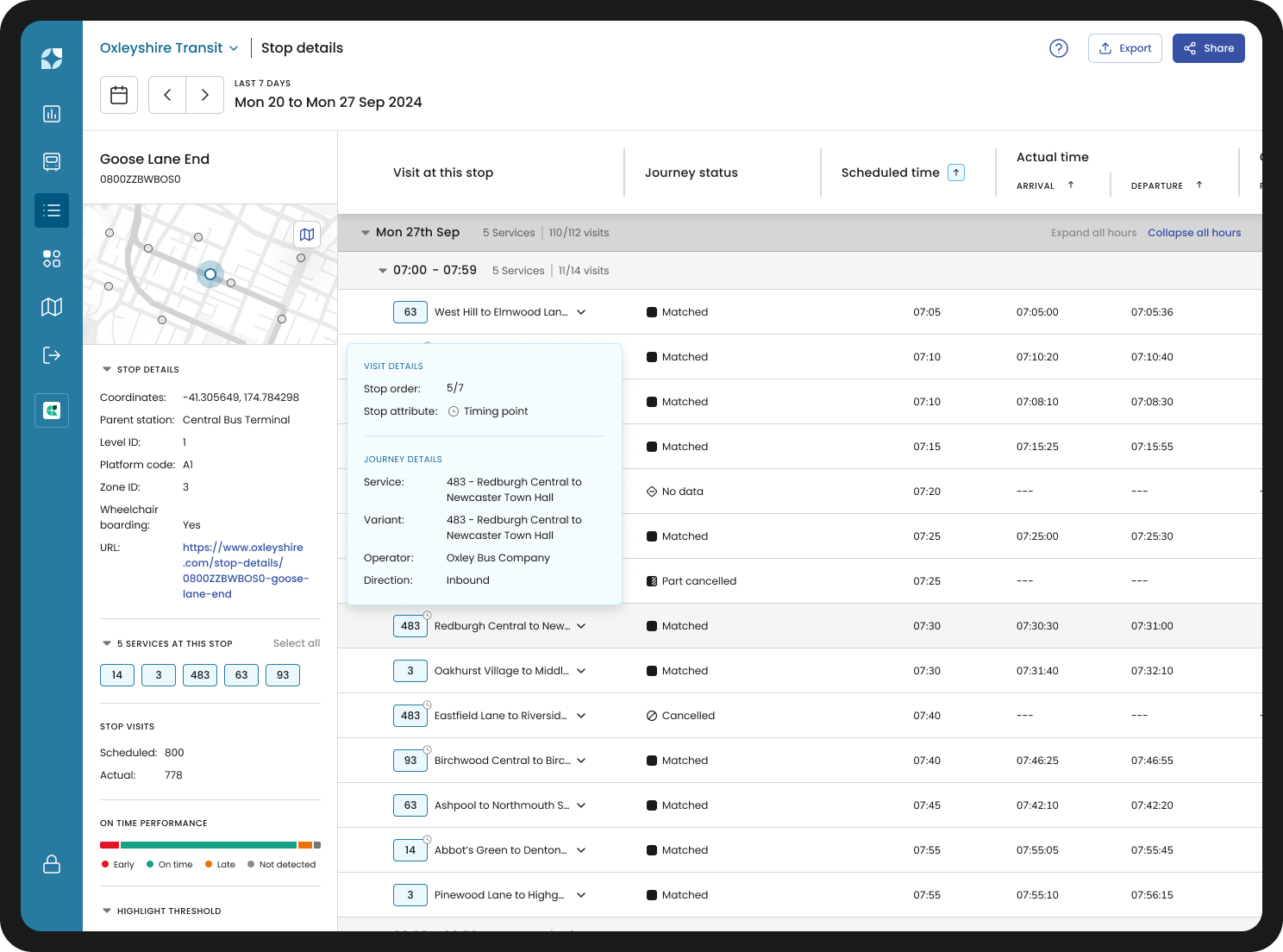Click the Export button

[1125, 48]
